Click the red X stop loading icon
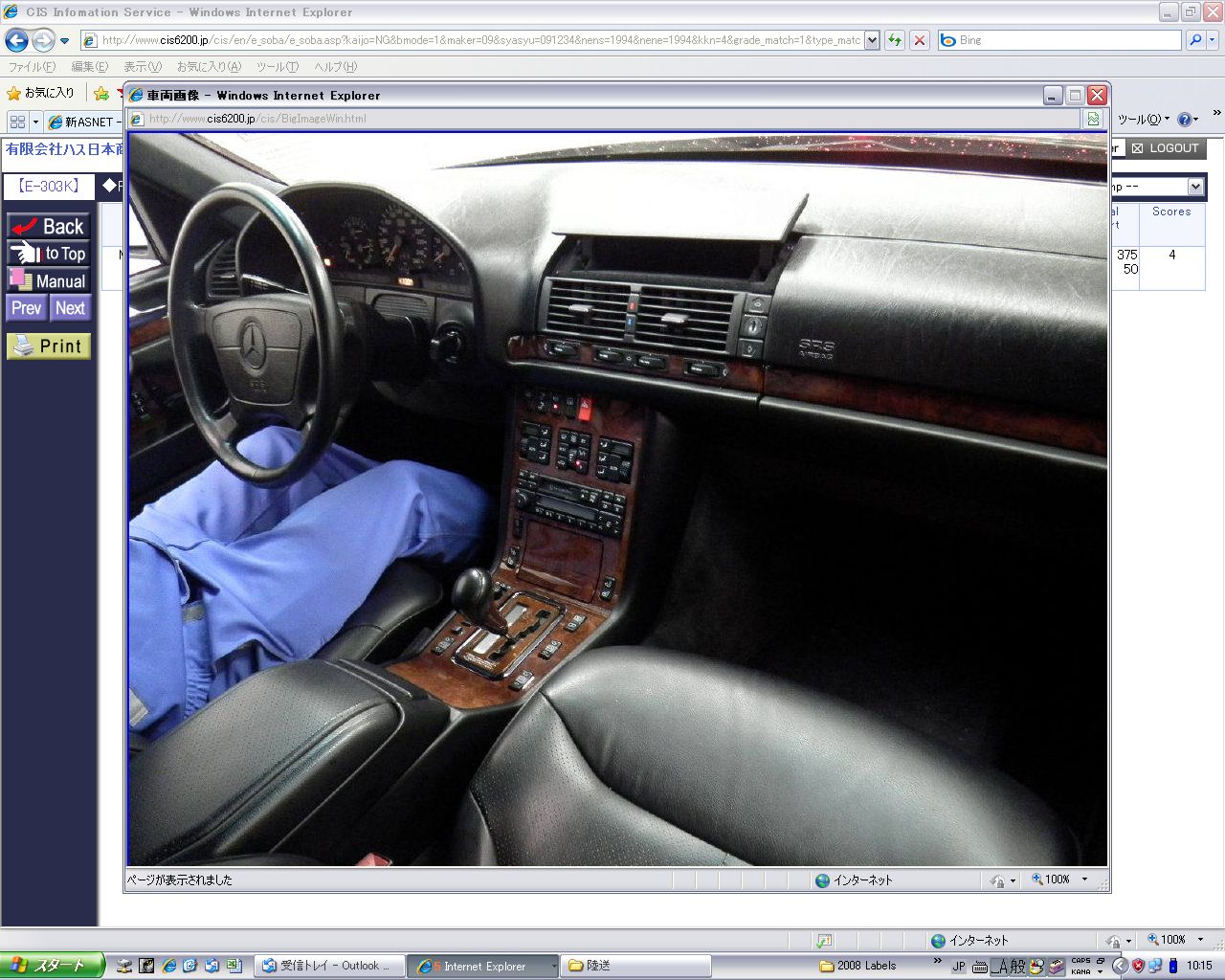 pos(919,40)
